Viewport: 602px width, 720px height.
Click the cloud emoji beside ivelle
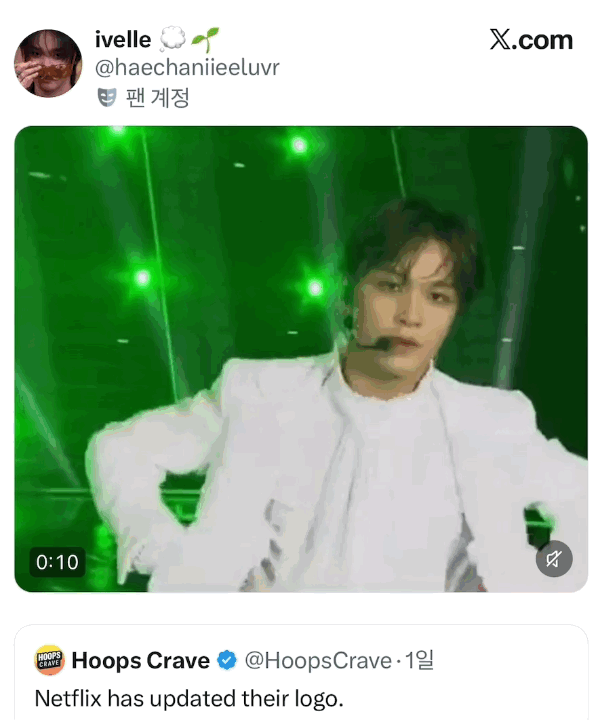coord(173,39)
